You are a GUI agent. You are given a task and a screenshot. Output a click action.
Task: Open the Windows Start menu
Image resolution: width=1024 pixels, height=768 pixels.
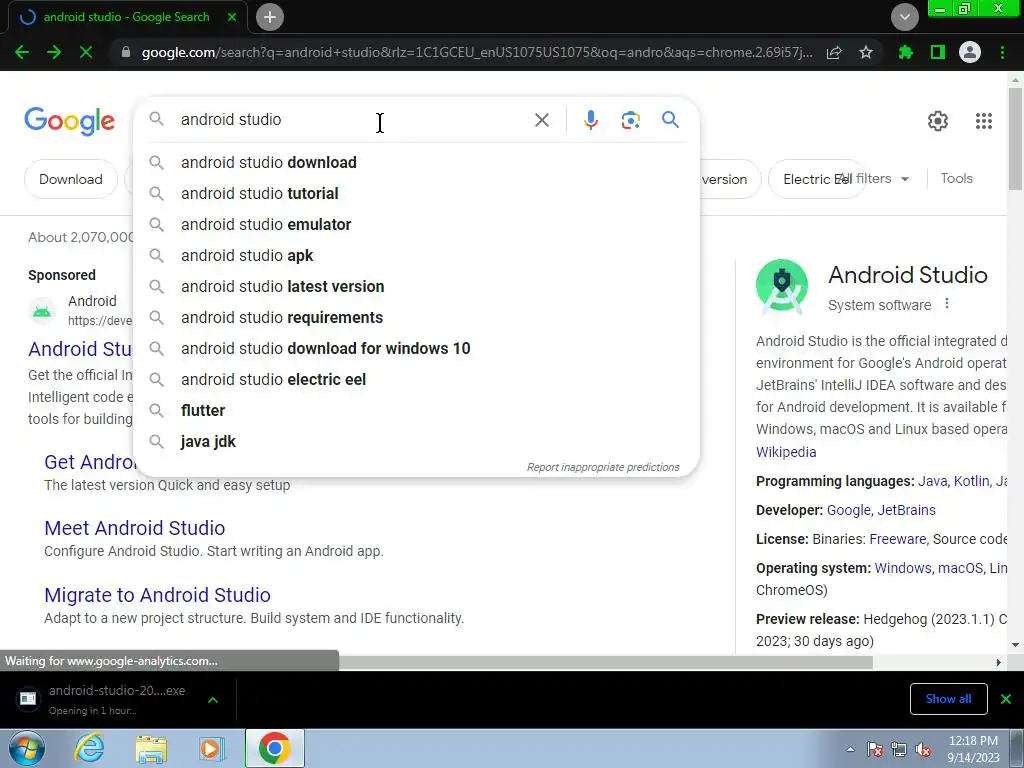(27, 748)
